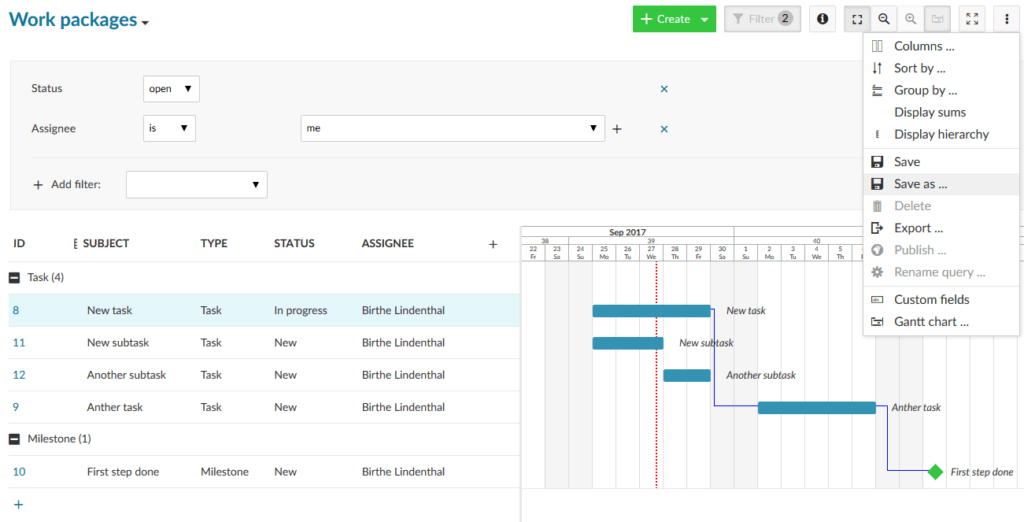Open the Assignee value dropdown showing 'me'

click(452, 129)
